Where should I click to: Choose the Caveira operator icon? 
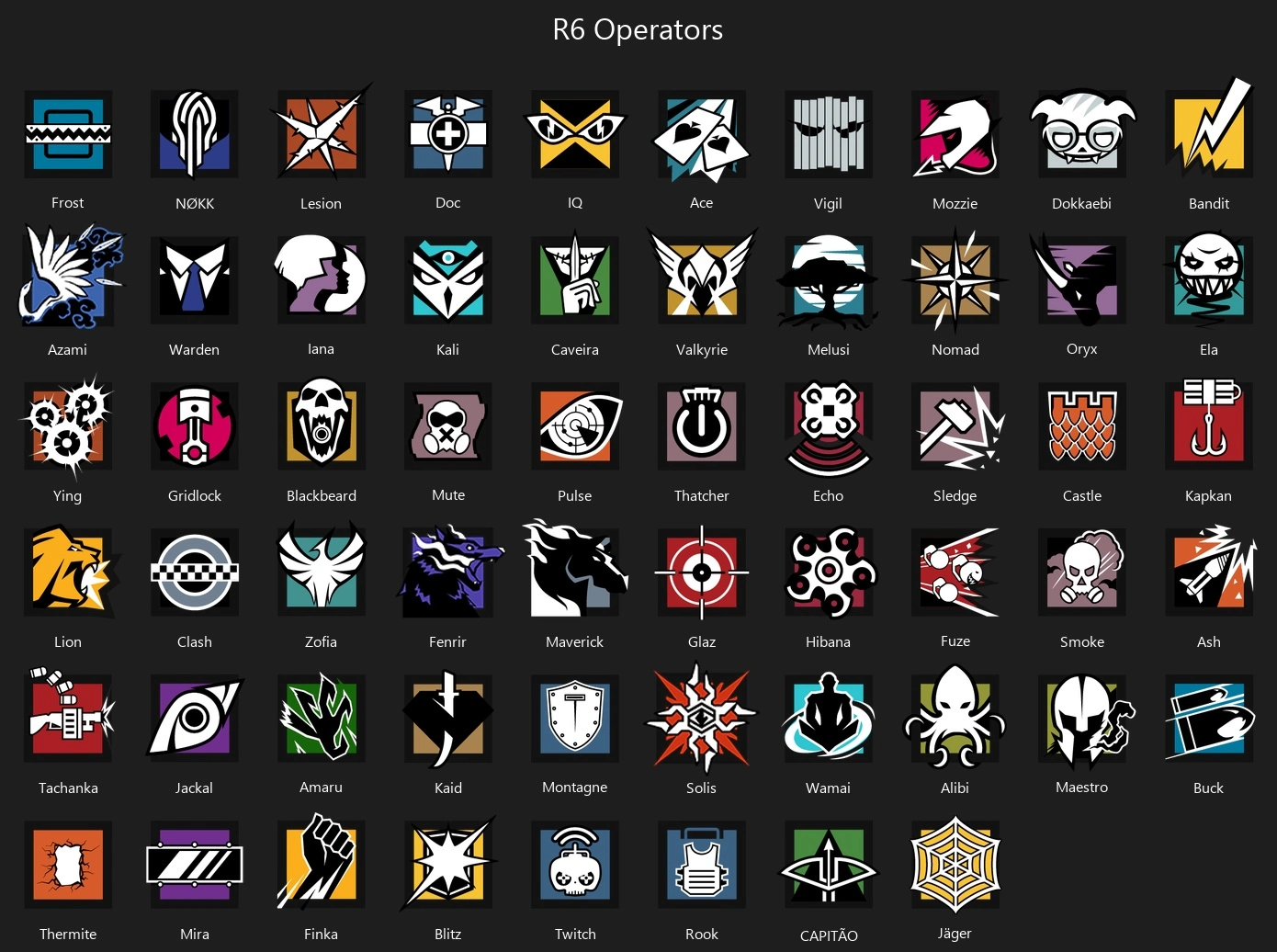tap(575, 280)
